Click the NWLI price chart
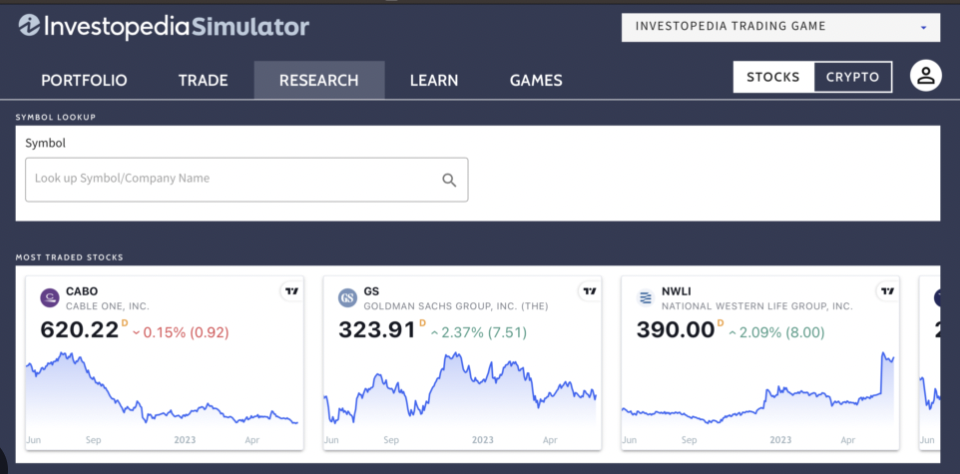The image size is (960, 474). coord(759,389)
